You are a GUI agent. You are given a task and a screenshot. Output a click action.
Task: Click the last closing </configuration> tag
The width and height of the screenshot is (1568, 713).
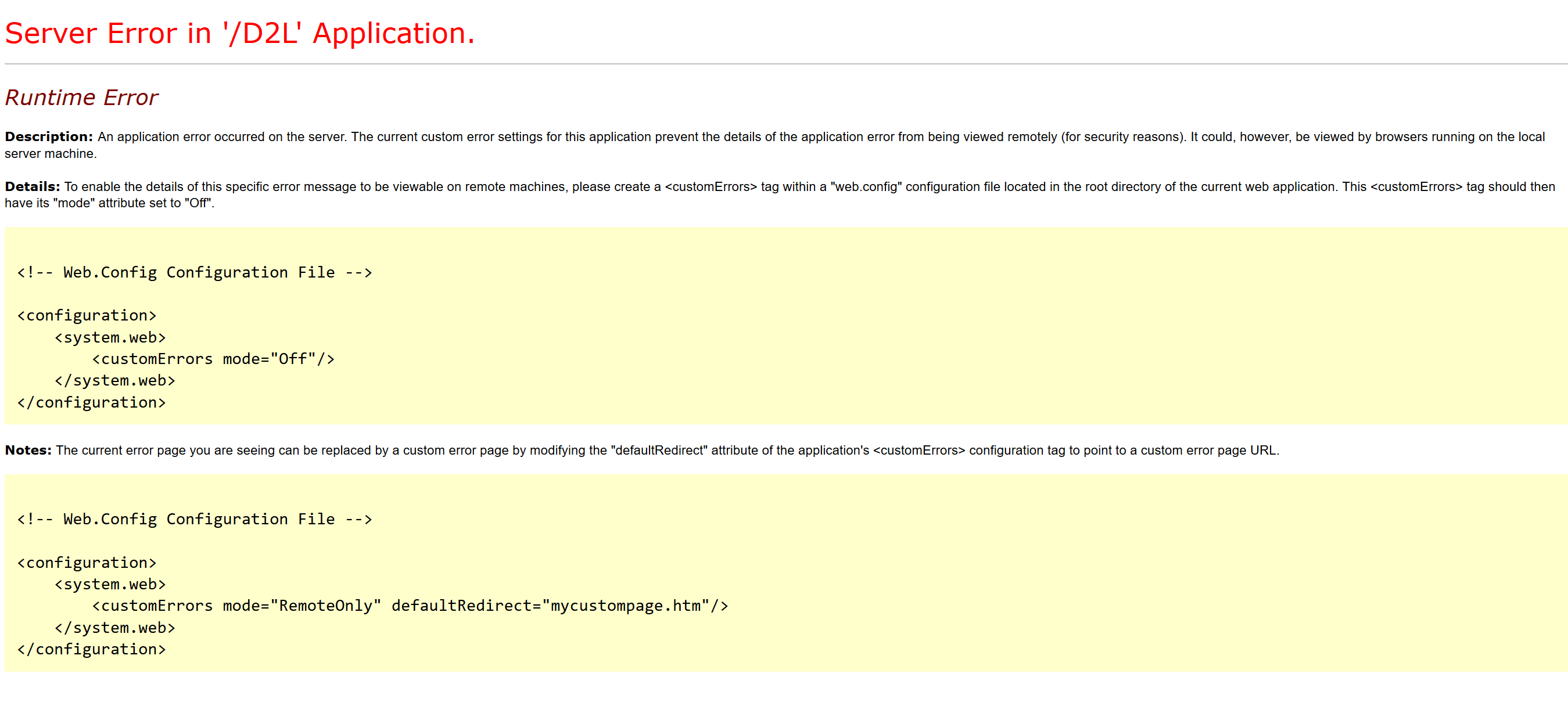pyautogui.click(x=91, y=649)
